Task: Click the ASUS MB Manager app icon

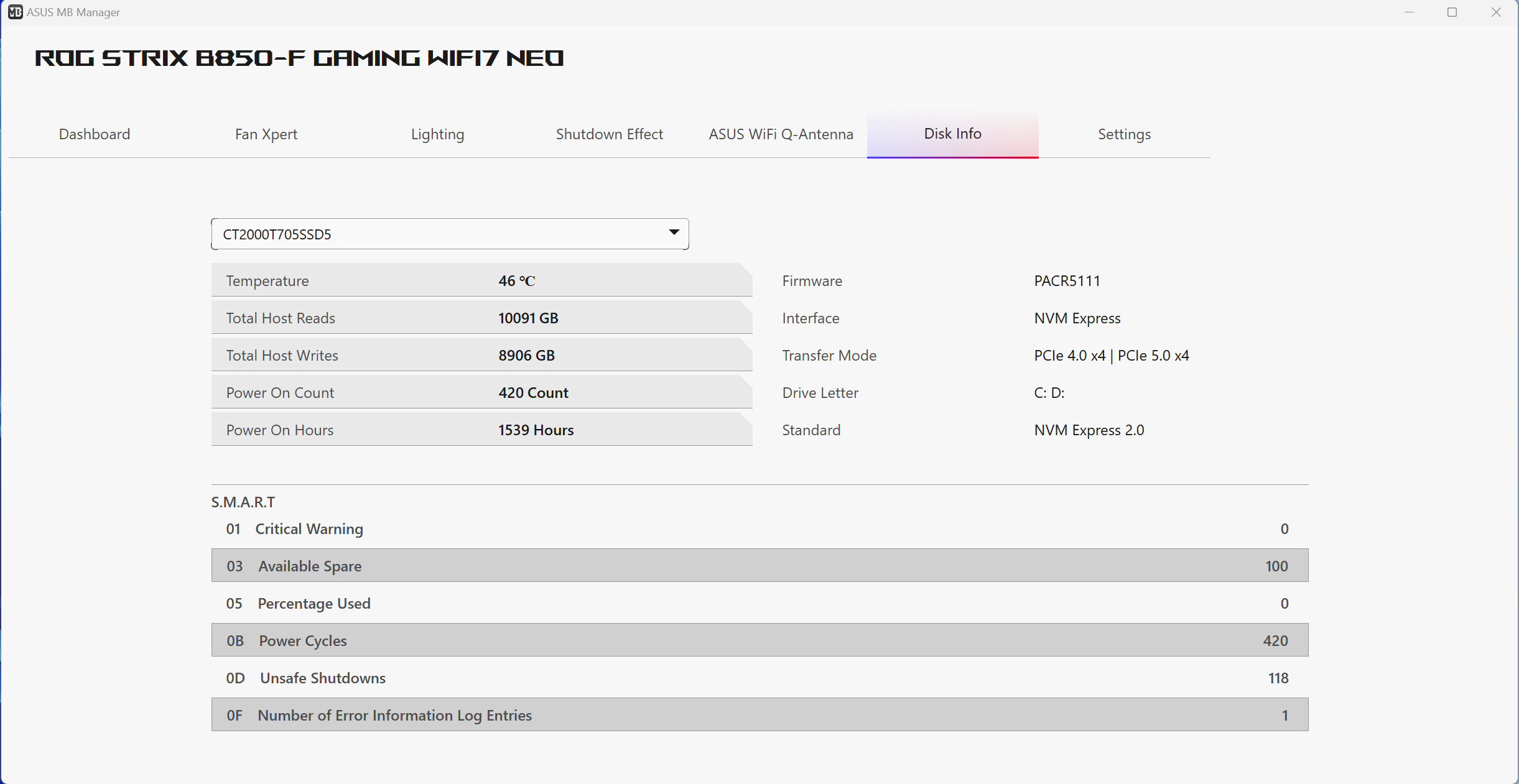Action: pyautogui.click(x=15, y=12)
